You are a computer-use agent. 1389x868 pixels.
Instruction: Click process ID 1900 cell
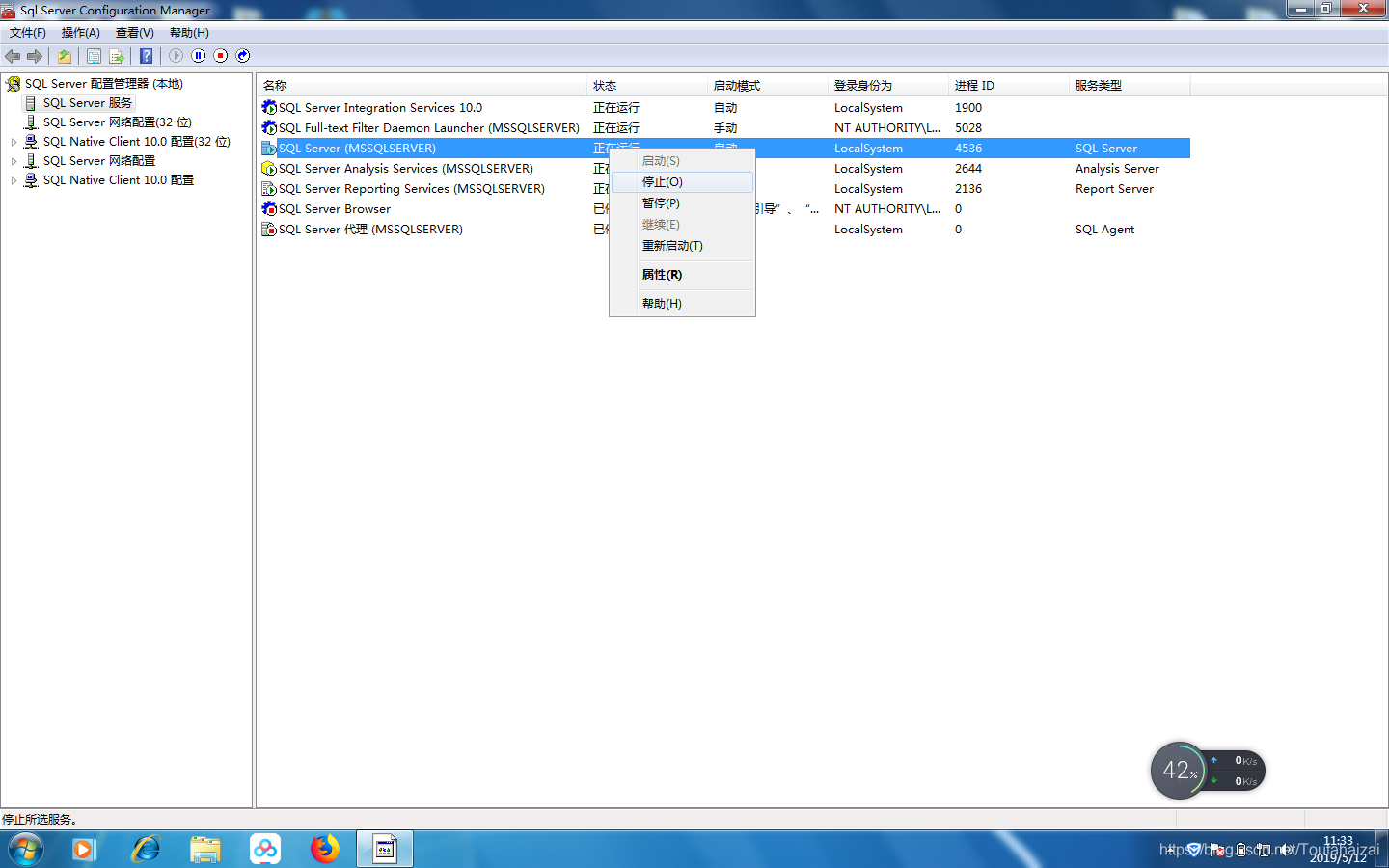point(968,108)
